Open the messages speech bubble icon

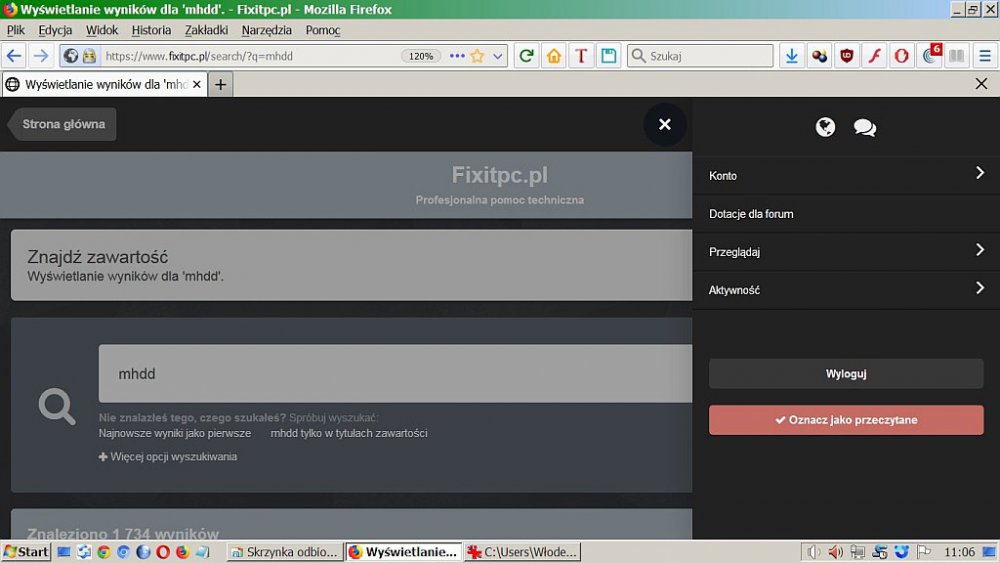[864, 127]
